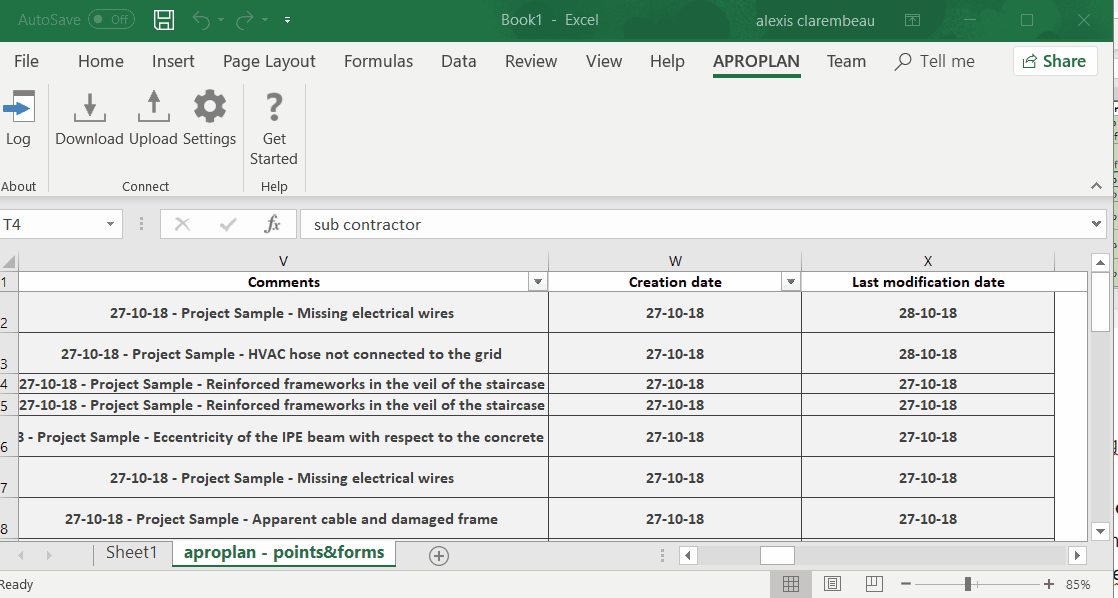The height and width of the screenshot is (598, 1118).
Task: Click the formula bar showing sub contractor
Action: point(695,225)
